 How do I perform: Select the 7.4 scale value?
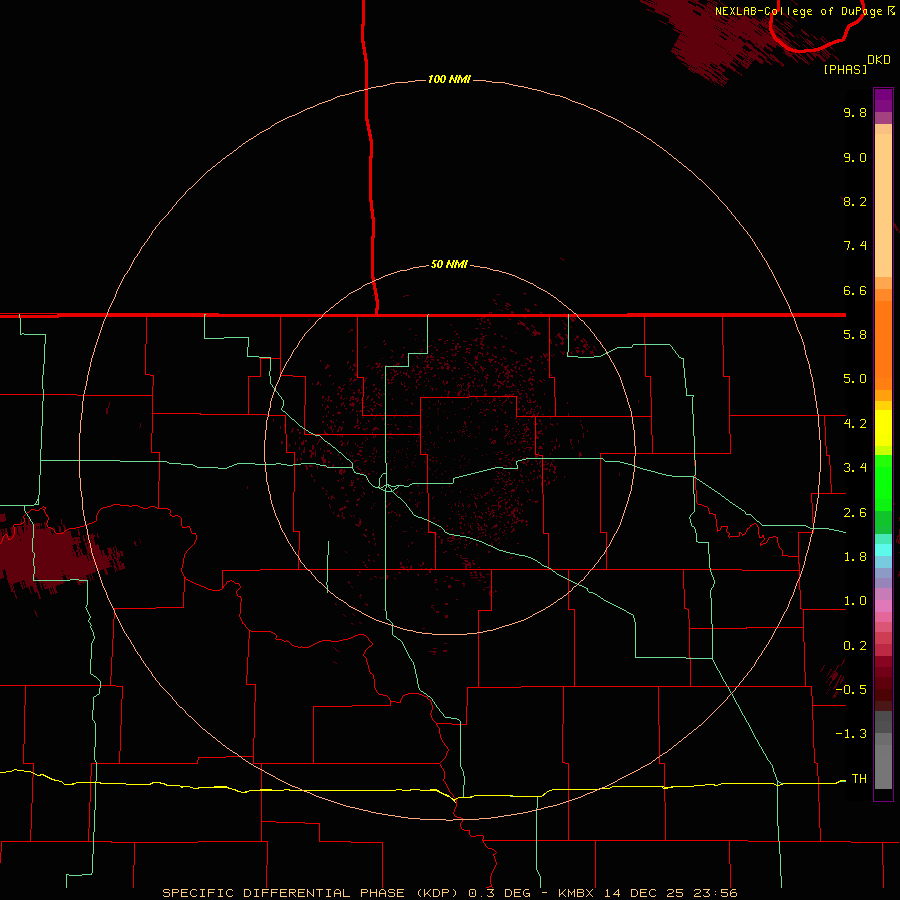point(855,246)
